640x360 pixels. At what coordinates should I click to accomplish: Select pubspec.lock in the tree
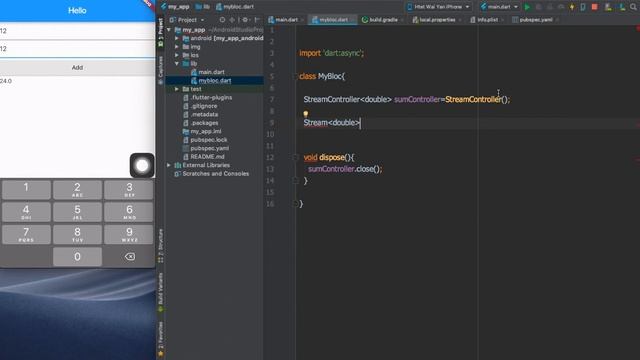tap(209, 140)
